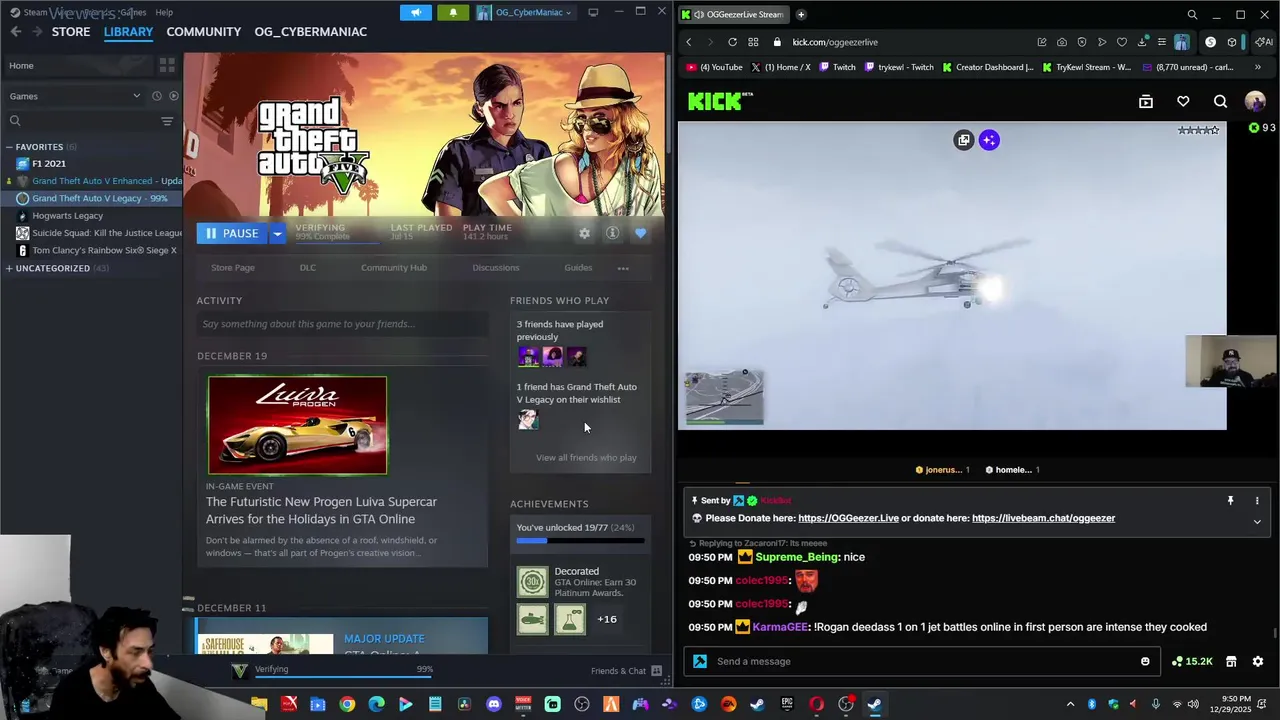Click Verifying download progress bar at bottom
1280x720 pixels.
click(343, 678)
